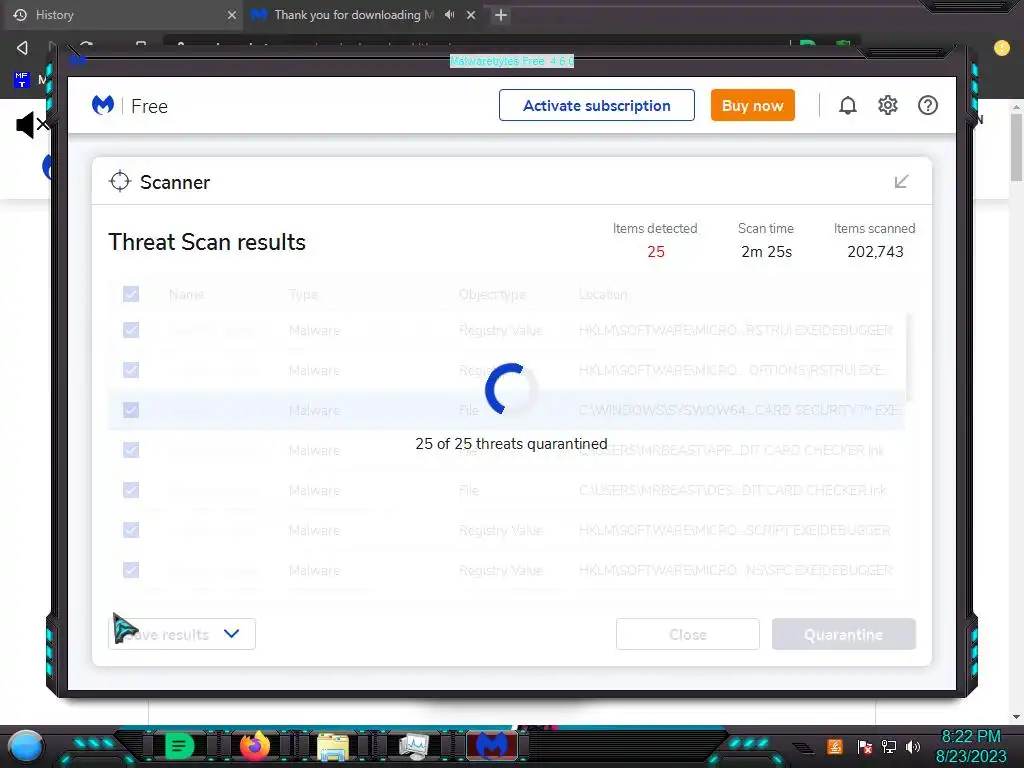Click Activate subscription button
Screen dimensions: 1024x768
[596, 105]
